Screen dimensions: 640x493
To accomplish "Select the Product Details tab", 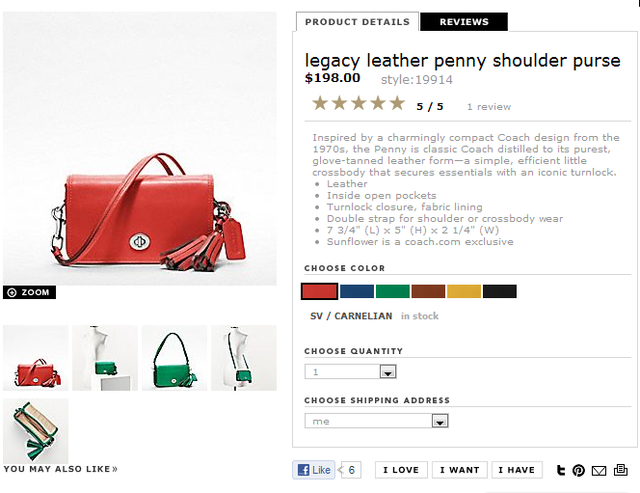I will [357, 22].
